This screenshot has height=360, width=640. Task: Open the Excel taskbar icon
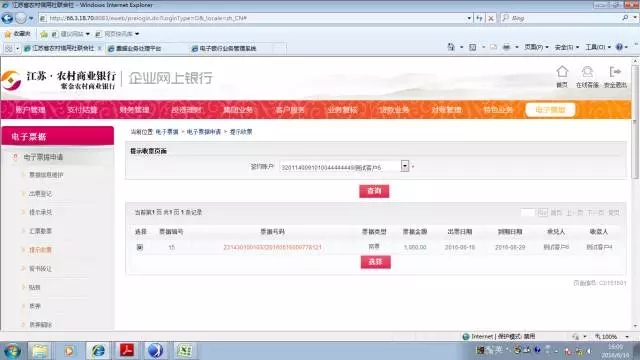click(184, 351)
